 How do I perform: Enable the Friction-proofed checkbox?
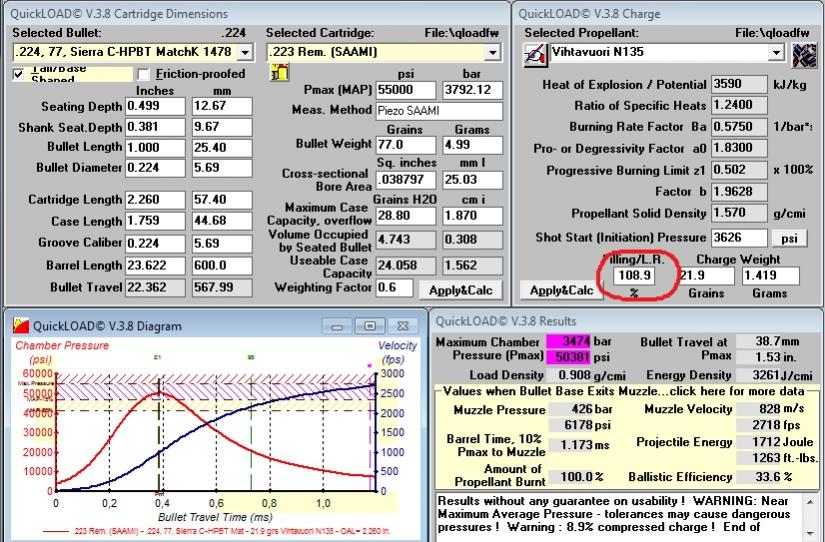coord(143,74)
